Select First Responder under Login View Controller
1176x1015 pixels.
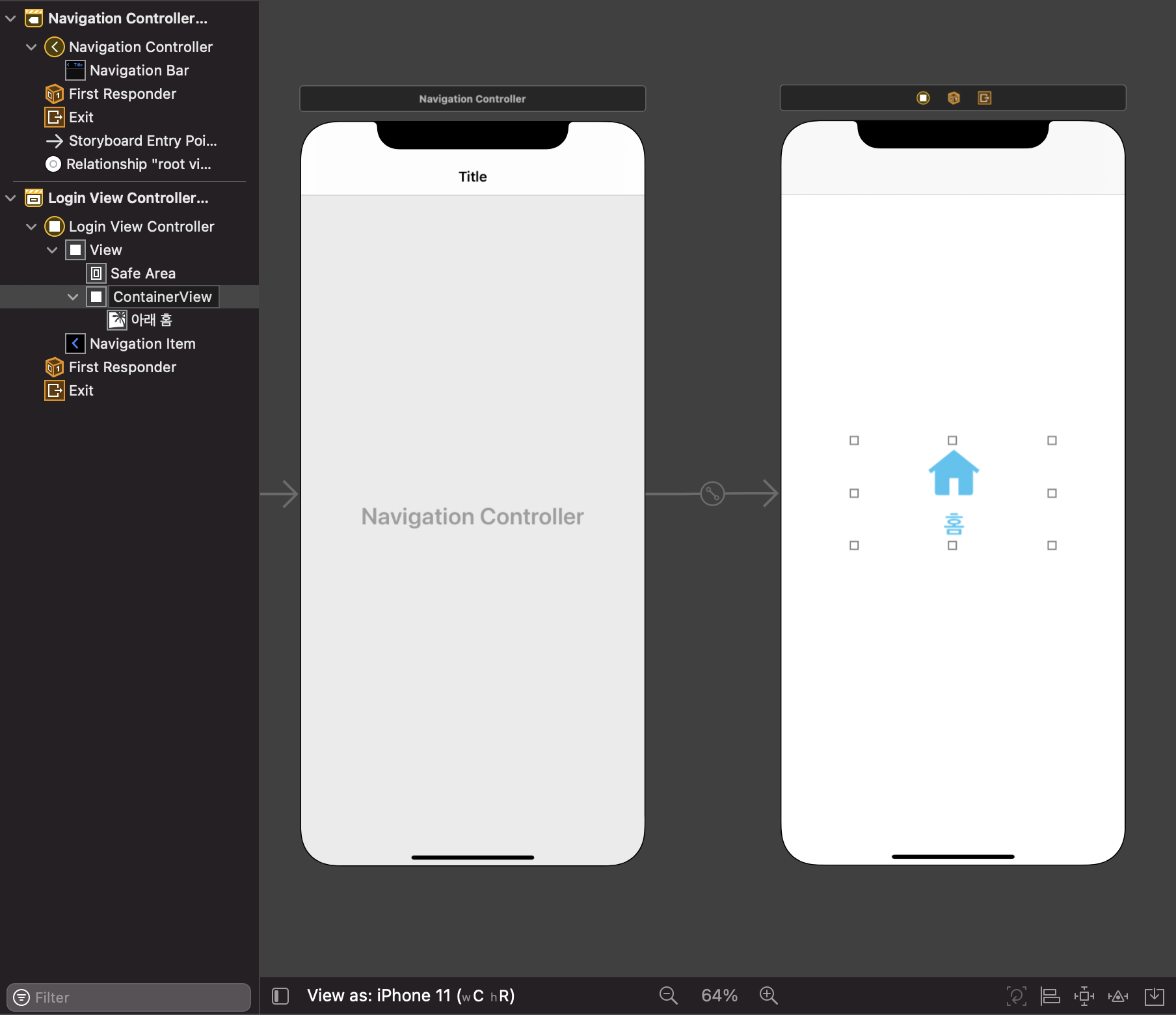tap(129, 367)
